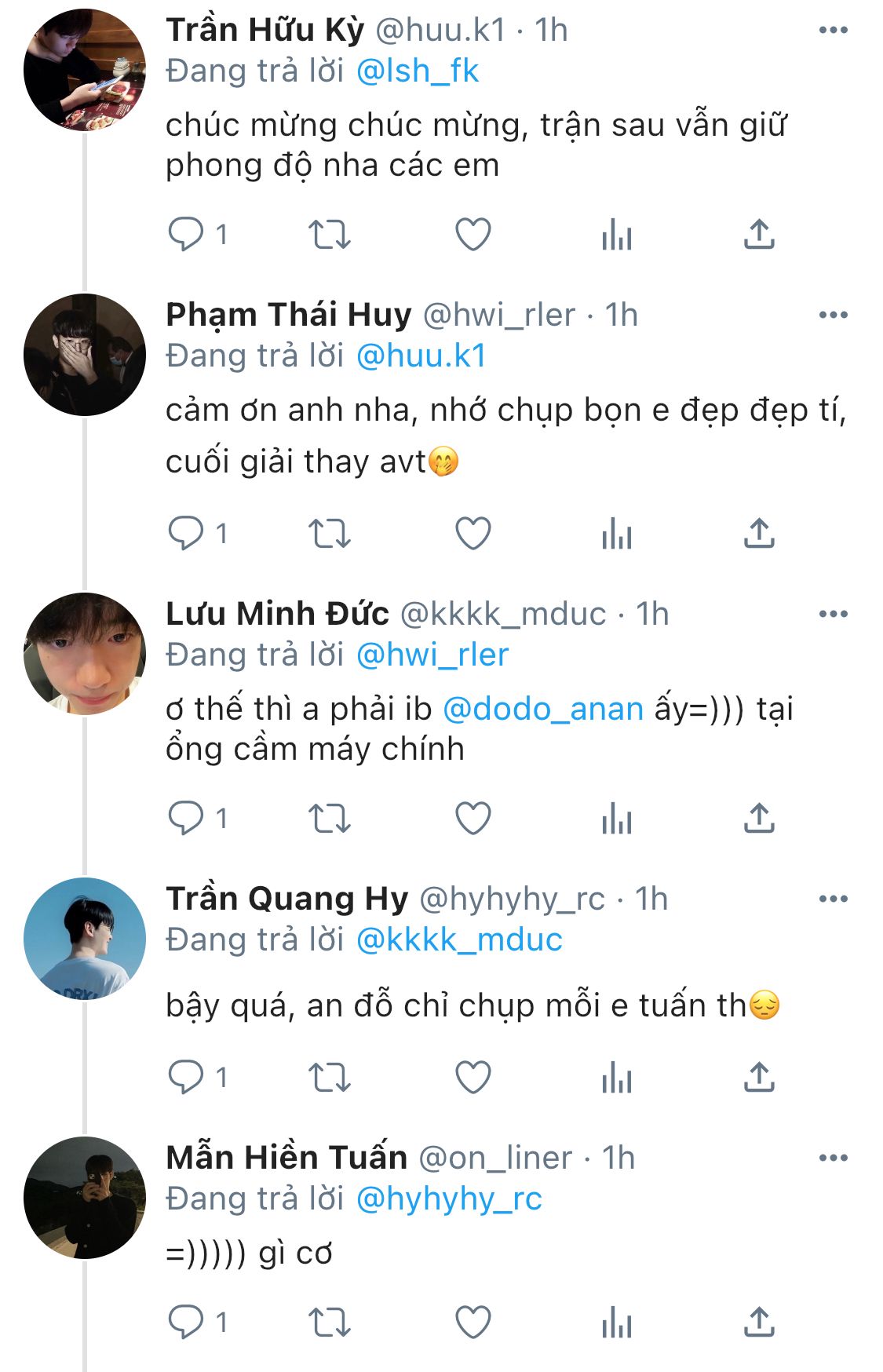Retweet Trần Hữu Kỳ's congratulation tweet

pyautogui.click(x=329, y=234)
